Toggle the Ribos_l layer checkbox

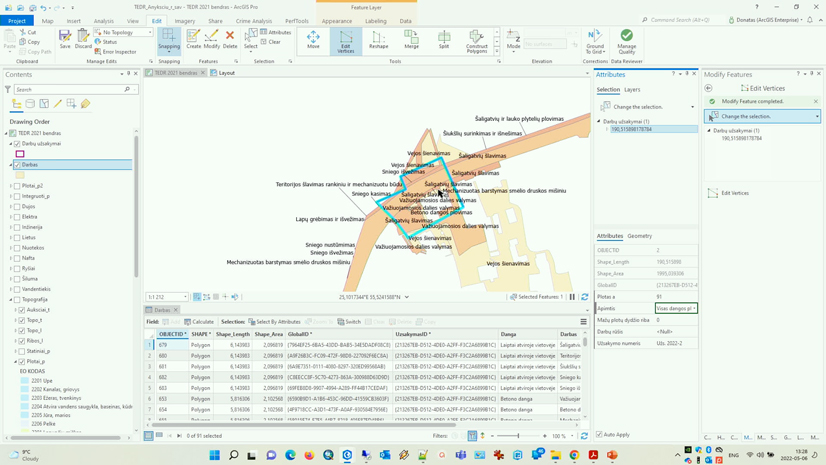click(x=22, y=341)
